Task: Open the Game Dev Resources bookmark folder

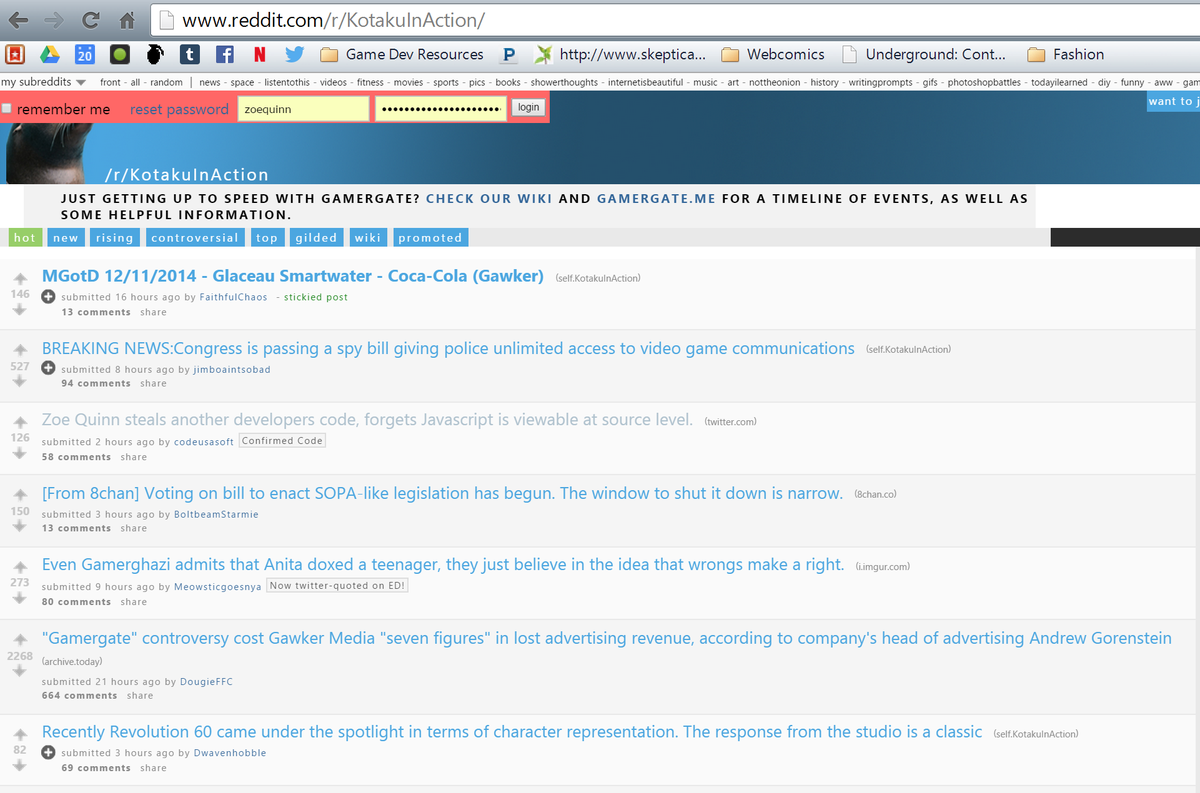Action: (x=402, y=54)
